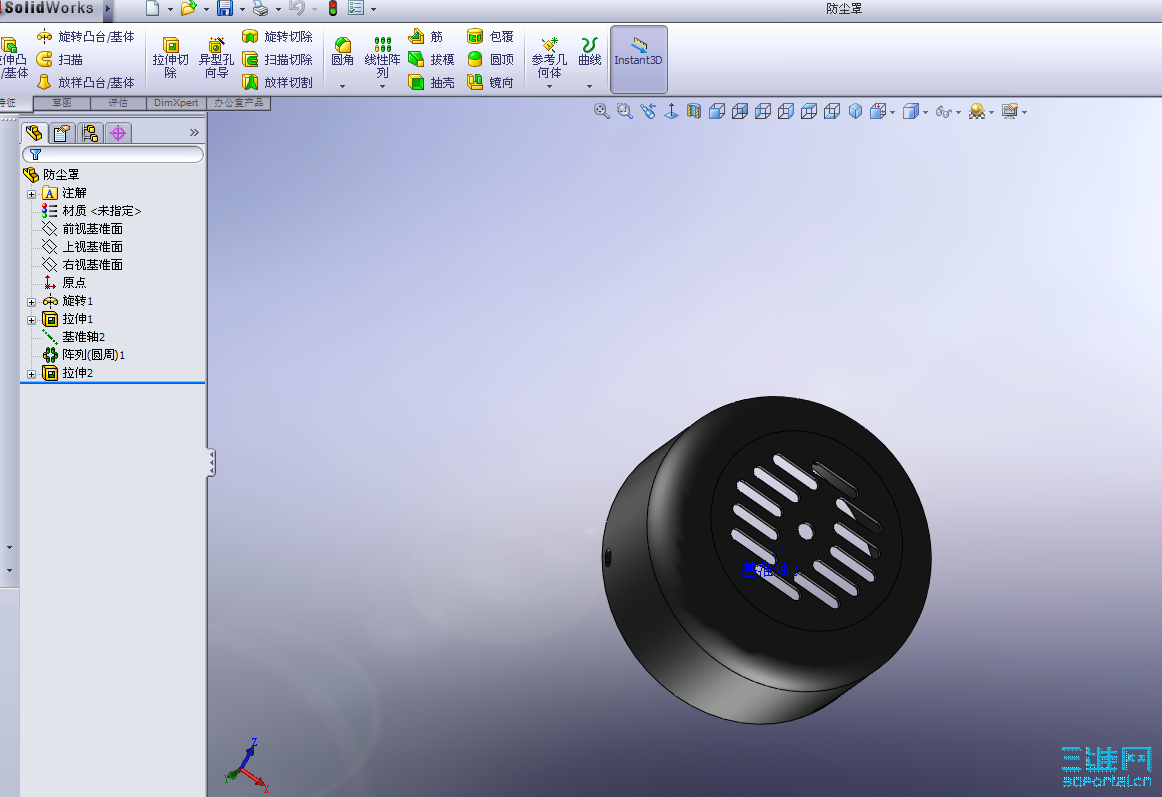The width and height of the screenshot is (1162, 797).
Task: Expand the 拉伸1 feature node
Action: [32, 320]
